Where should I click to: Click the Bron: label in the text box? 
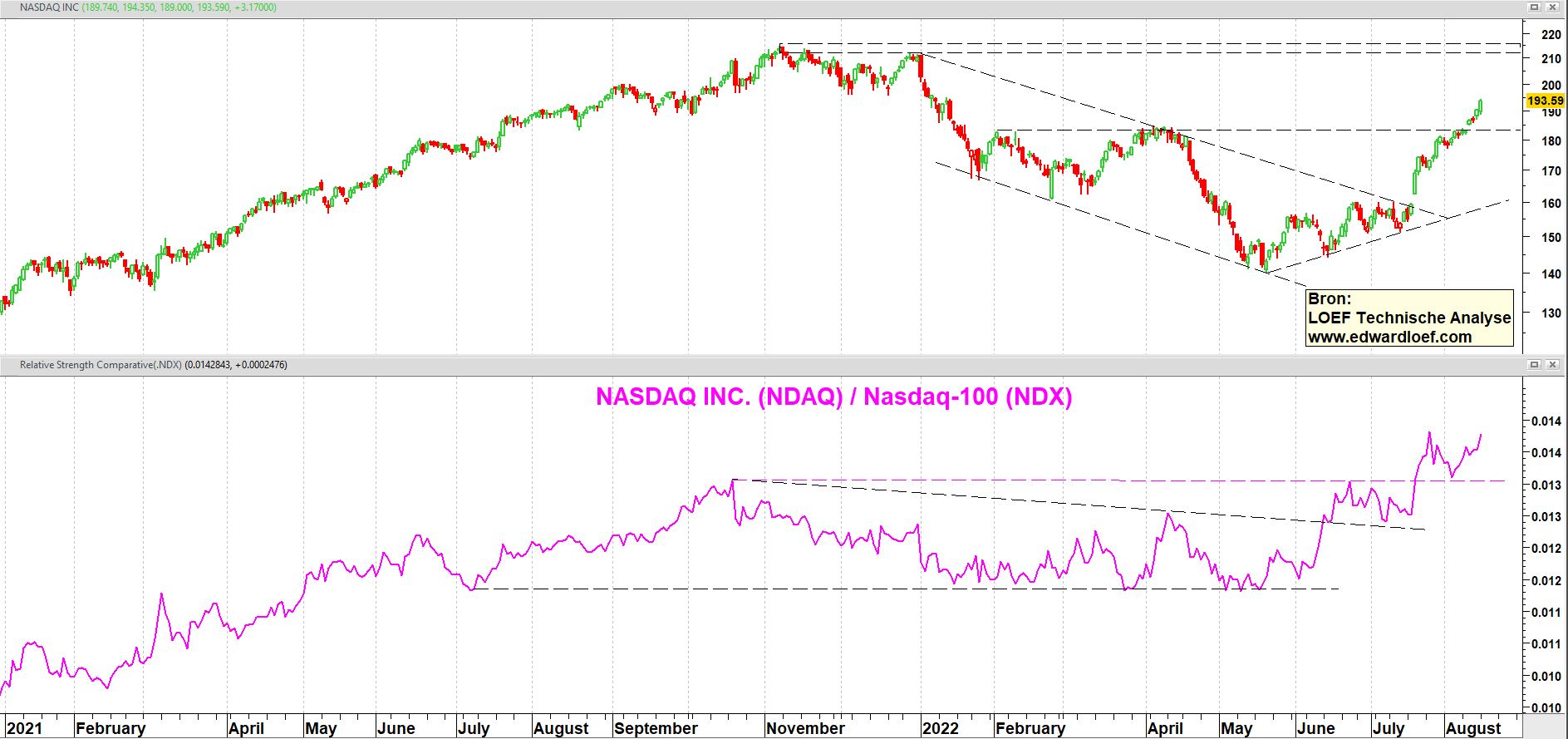click(1330, 298)
